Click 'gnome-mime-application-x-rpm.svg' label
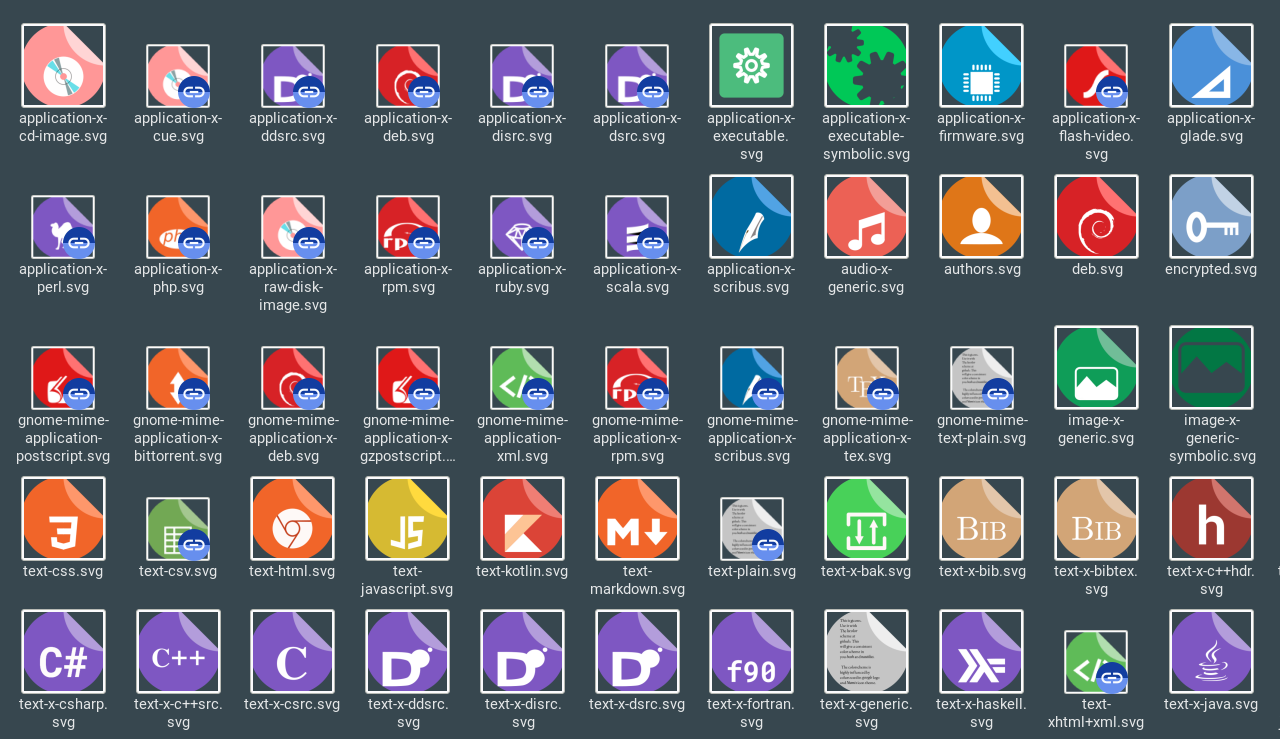Image resolution: width=1280 pixels, height=739 pixels. 637,438
